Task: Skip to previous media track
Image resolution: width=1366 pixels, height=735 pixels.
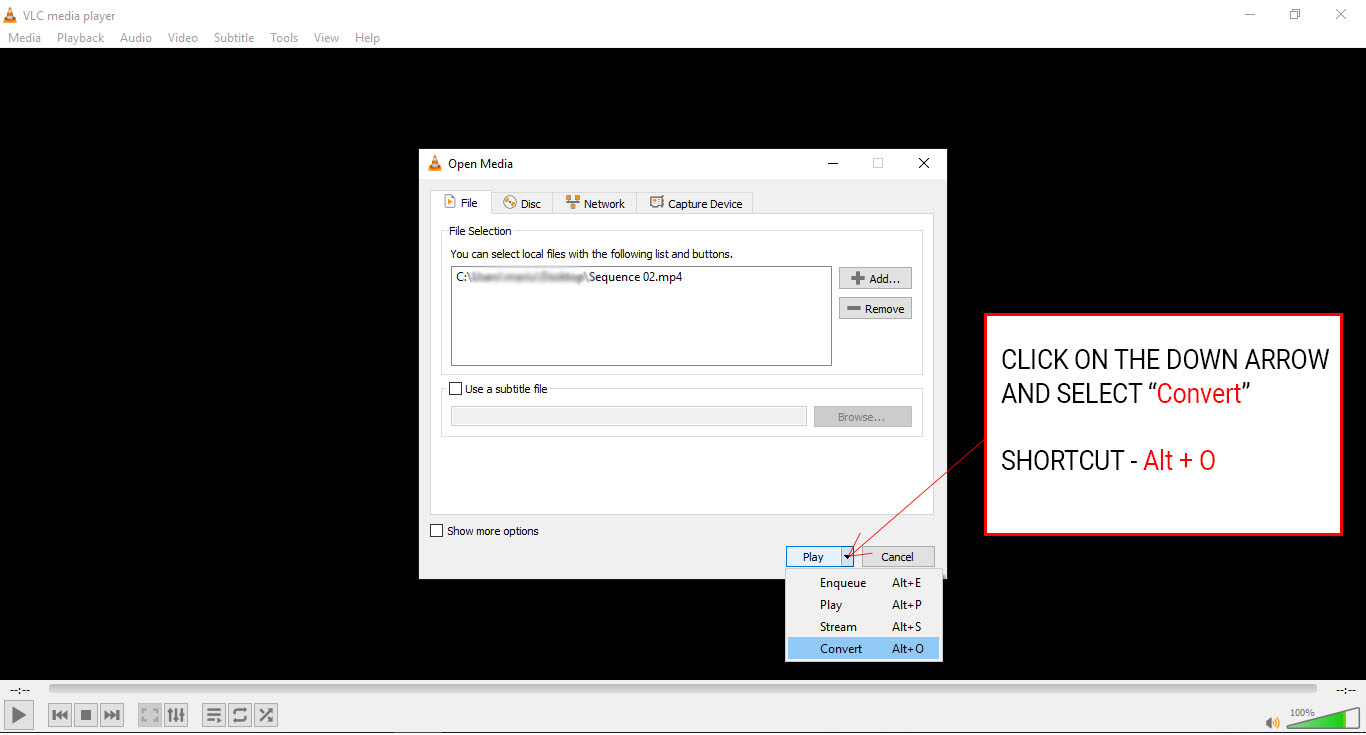Action: tap(60, 715)
